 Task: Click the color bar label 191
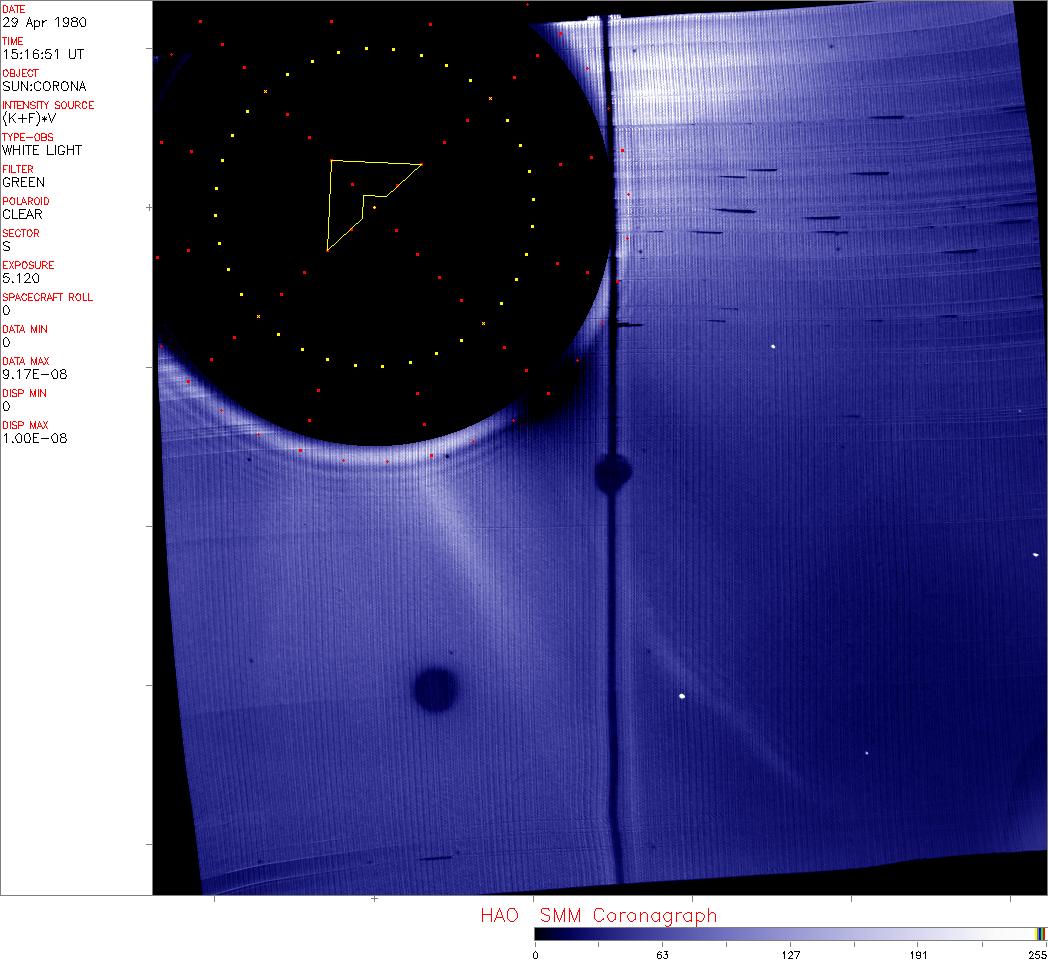[918, 954]
